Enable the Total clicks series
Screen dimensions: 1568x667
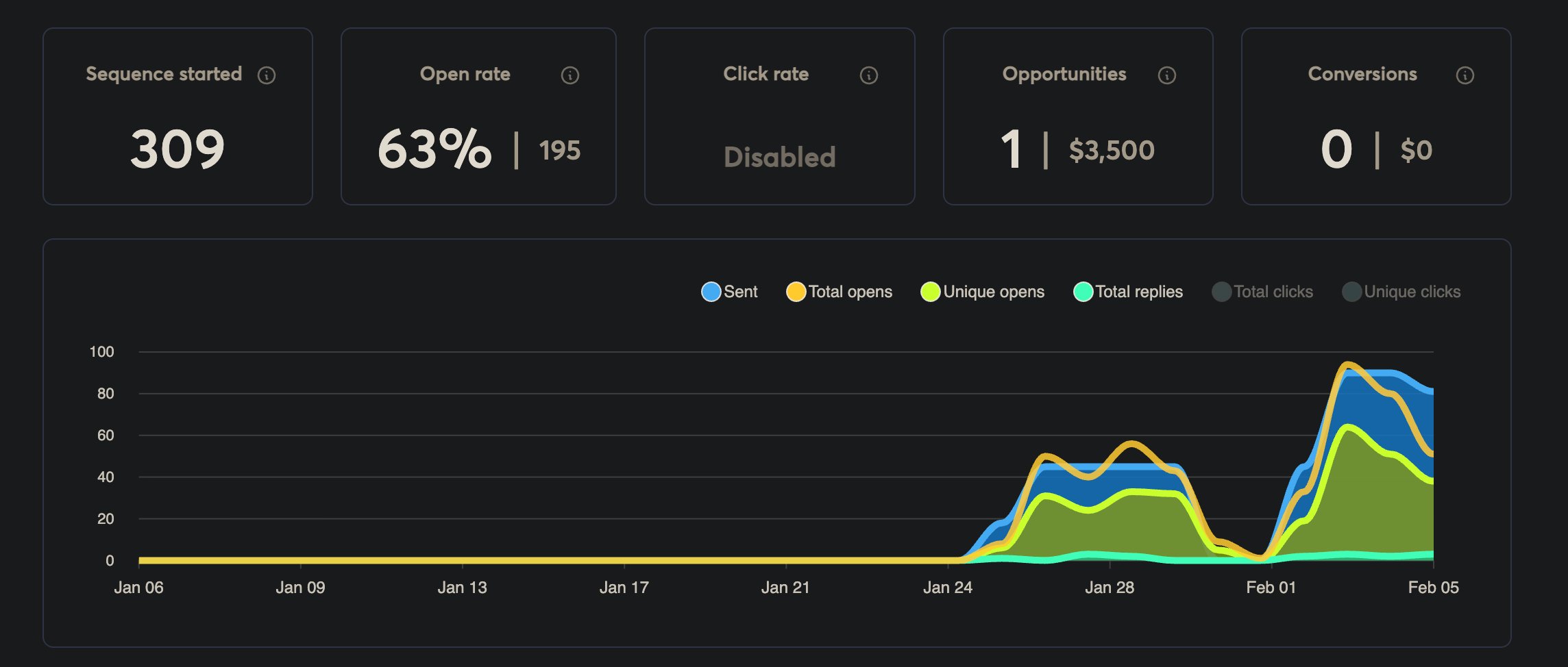click(x=1262, y=292)
